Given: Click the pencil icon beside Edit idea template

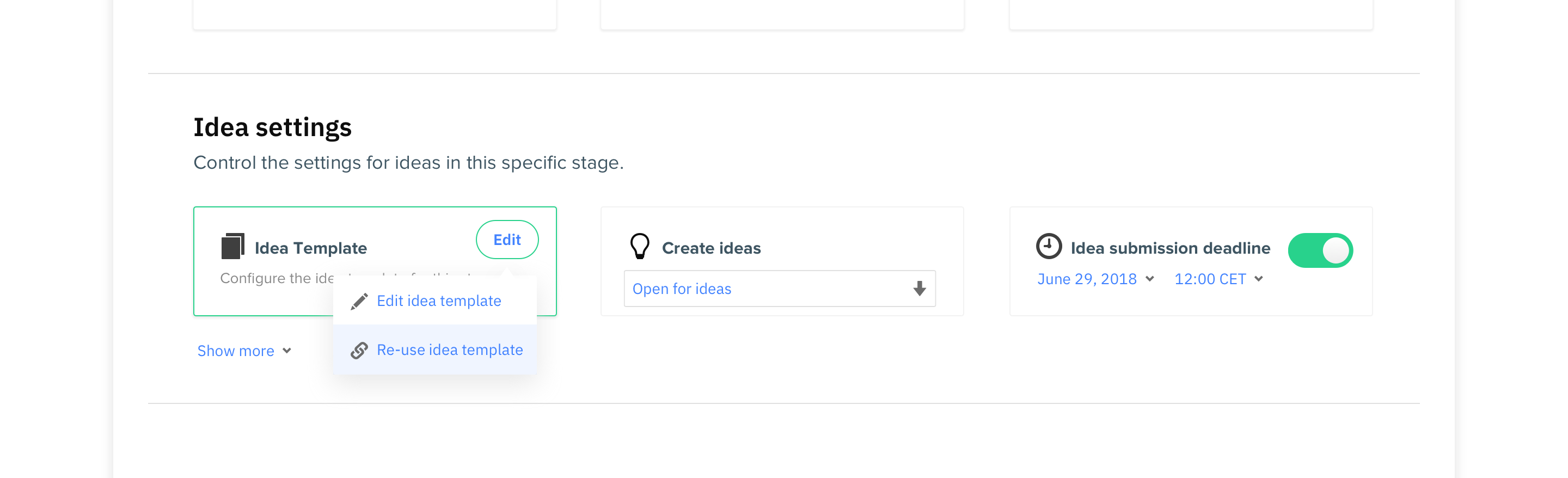Looking at the screenshot, I should 359,302.
